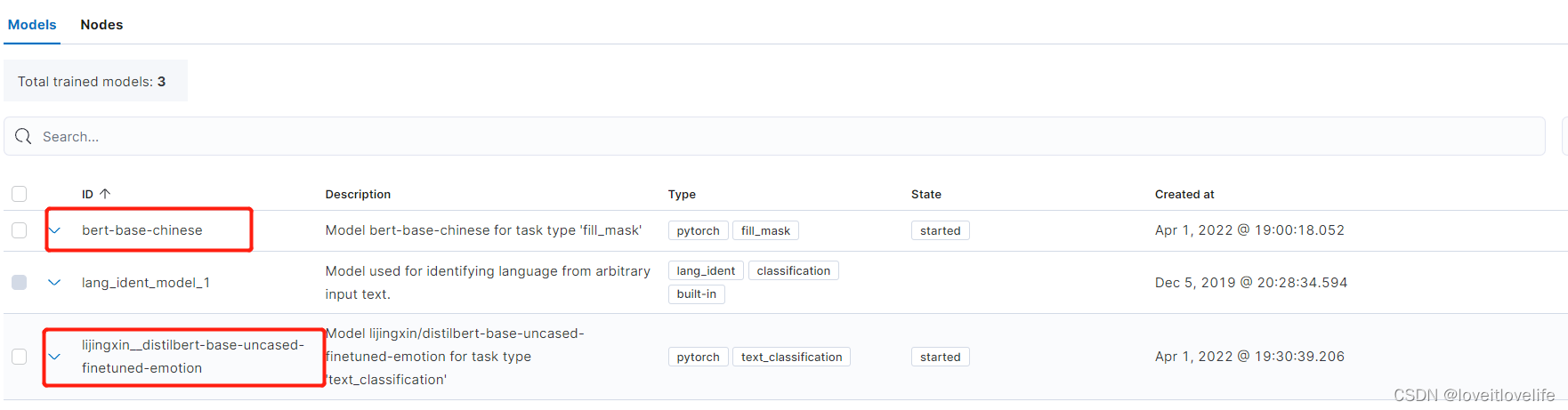Toggle the select-all models checkbox
The width and height of the screenshot is (1568, 410).
(20, 194)
